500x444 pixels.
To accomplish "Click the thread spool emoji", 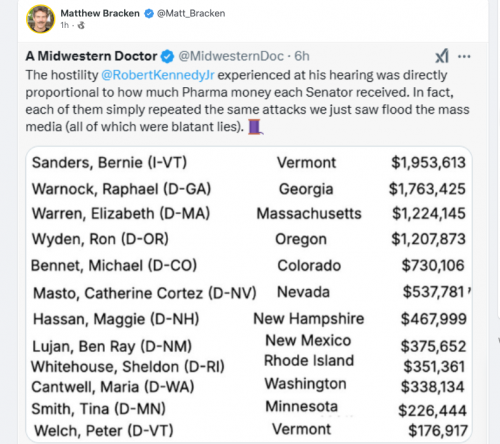I will coord(255,127).
